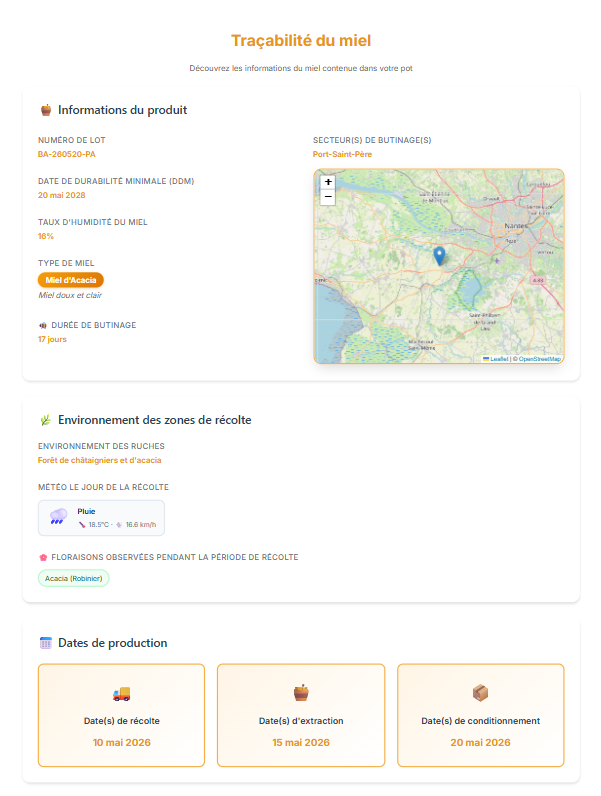The image size is (601, 796).
Task: Click the 17 jours foraging duration
Action: tap(52, 340)
